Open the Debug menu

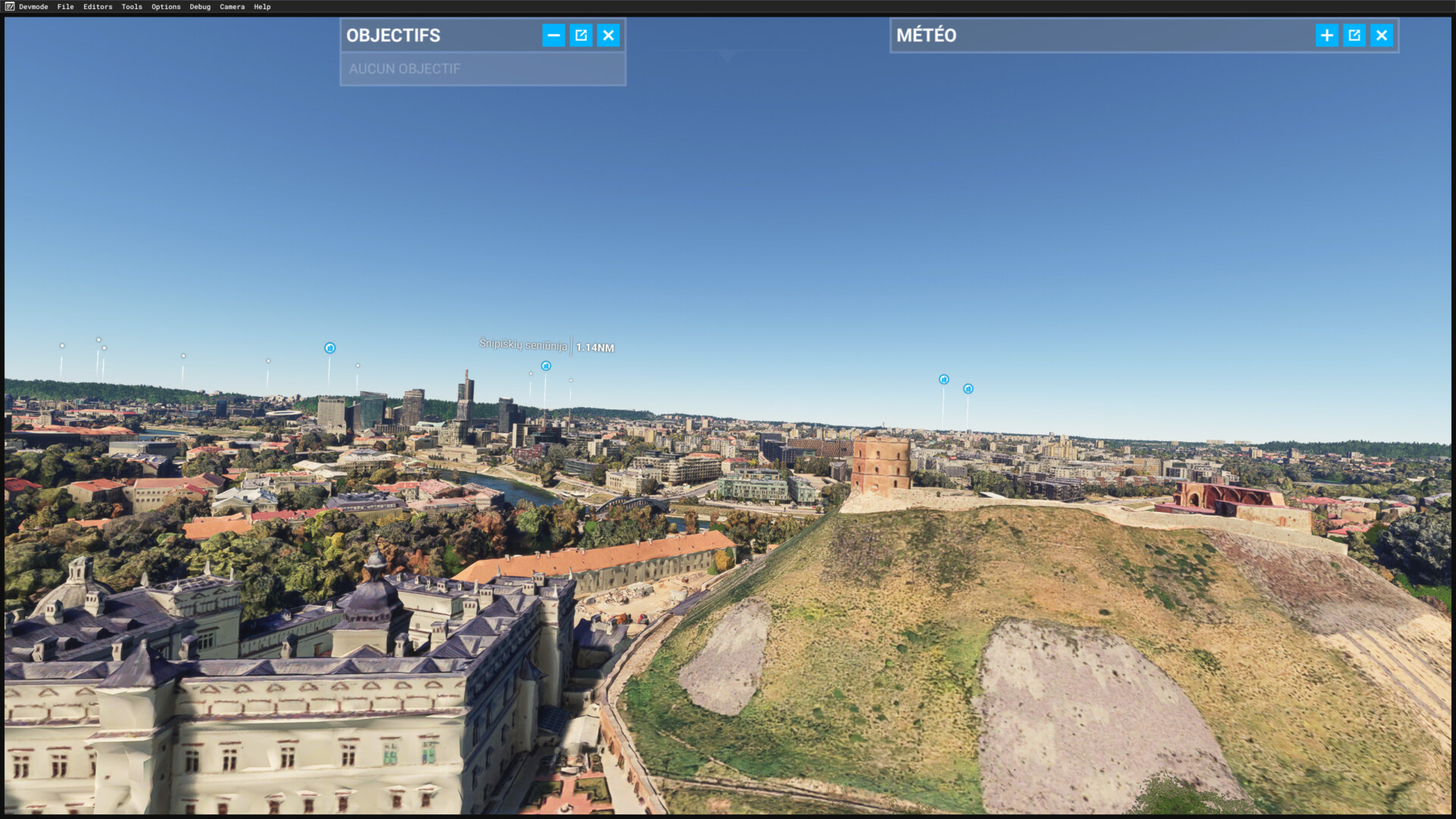pyautogui.click(x=200, y=7)
